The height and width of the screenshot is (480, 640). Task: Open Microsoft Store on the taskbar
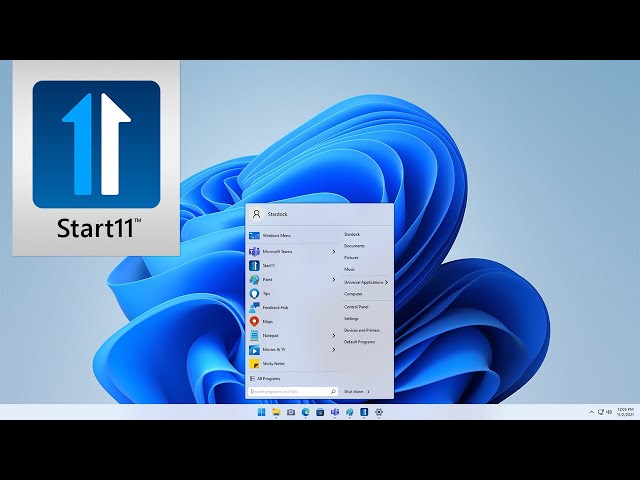point(320,412)
